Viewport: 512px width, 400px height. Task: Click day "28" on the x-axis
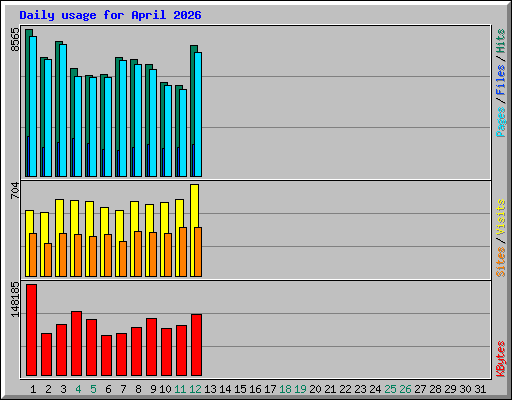pyautogui.click(x=435, y=389)
